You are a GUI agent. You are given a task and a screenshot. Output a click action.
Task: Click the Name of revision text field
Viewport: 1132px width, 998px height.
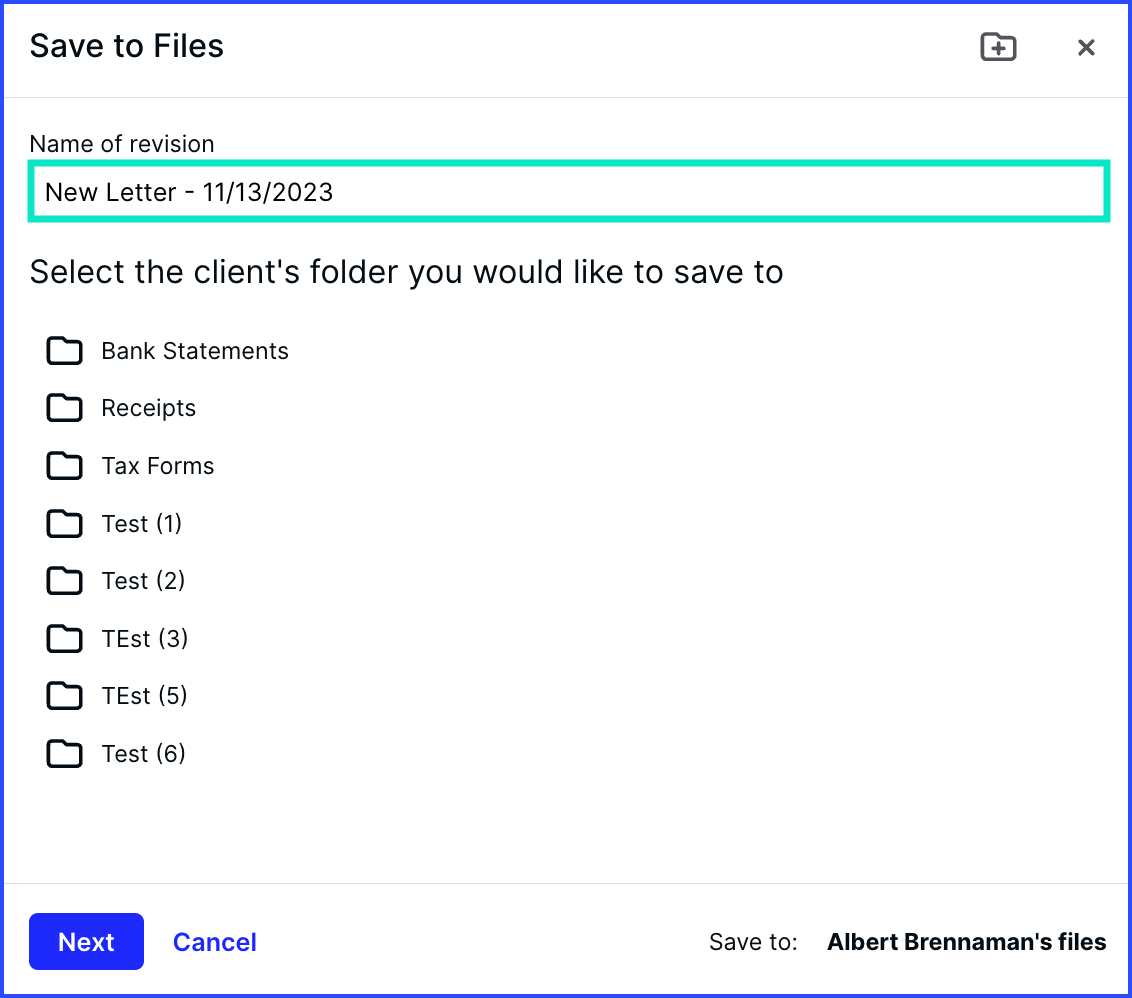coord(567,192)
